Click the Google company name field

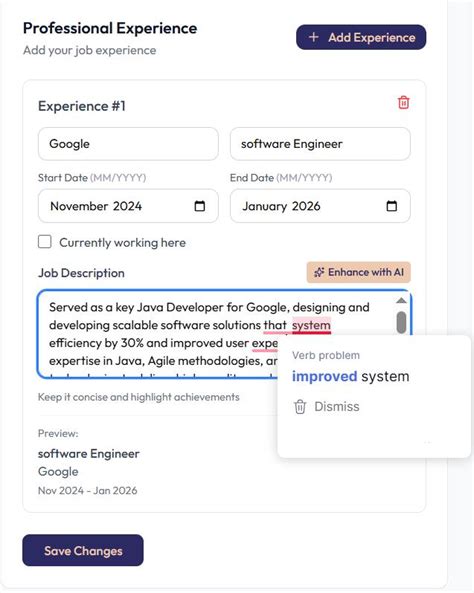pos(128,144)
